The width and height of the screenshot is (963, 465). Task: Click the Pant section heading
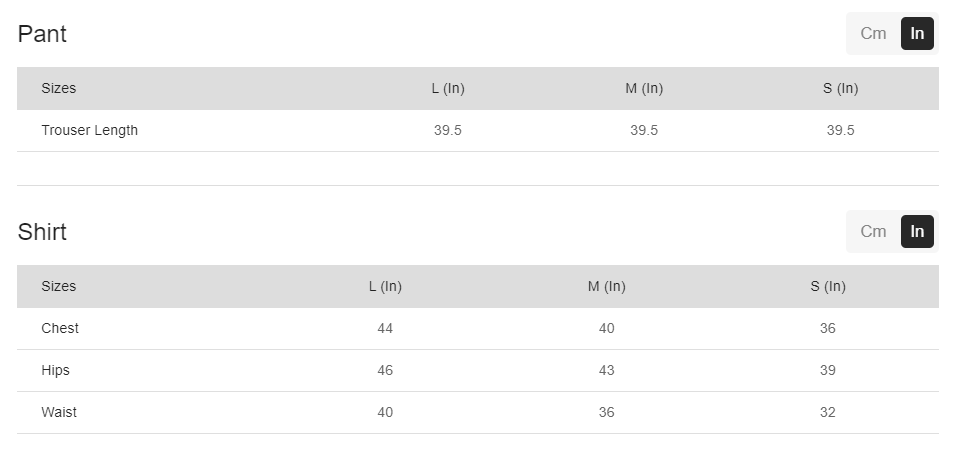click(42, 34)
